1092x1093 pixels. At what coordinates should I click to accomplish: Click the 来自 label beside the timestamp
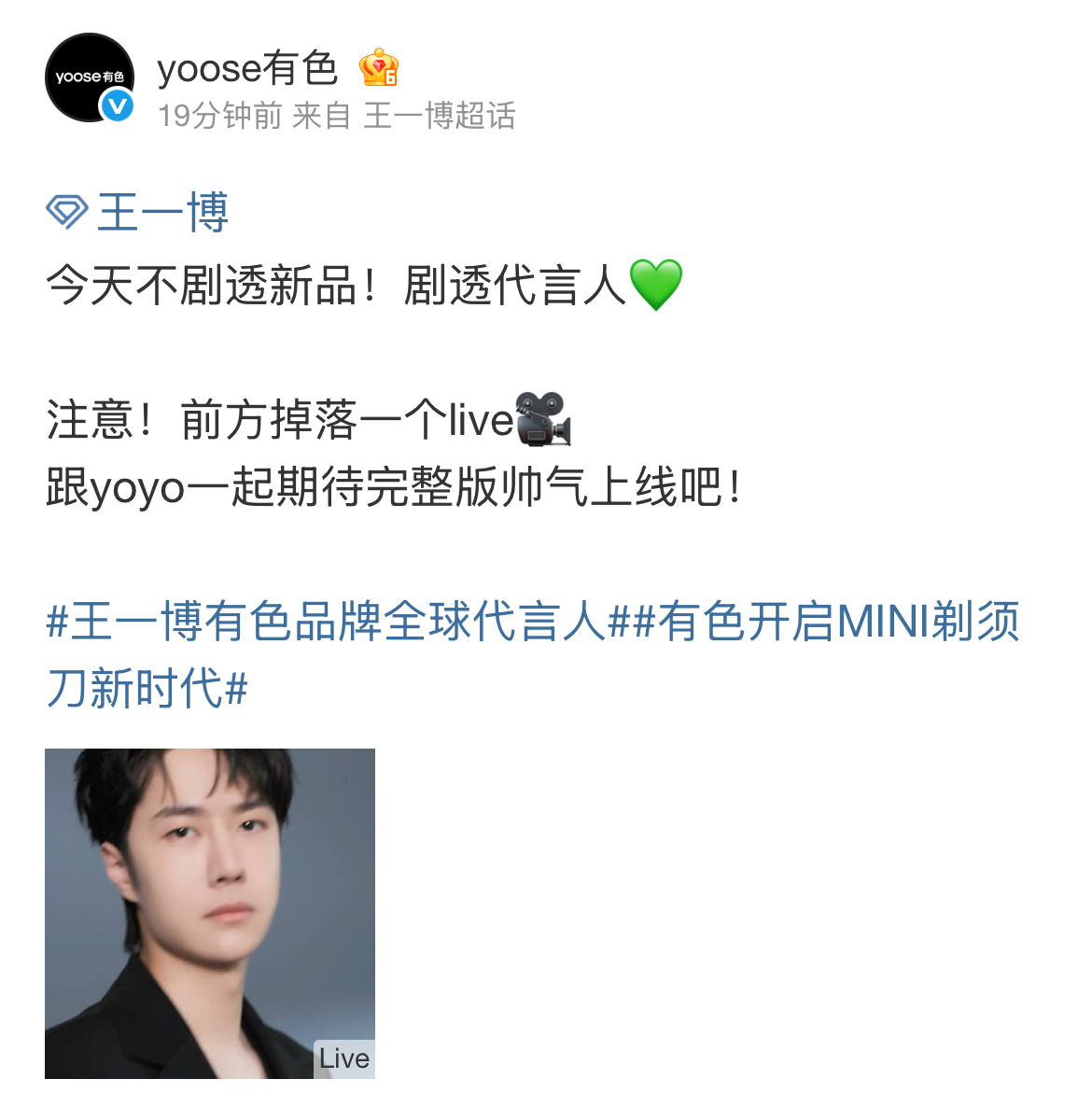pos(321,116)
